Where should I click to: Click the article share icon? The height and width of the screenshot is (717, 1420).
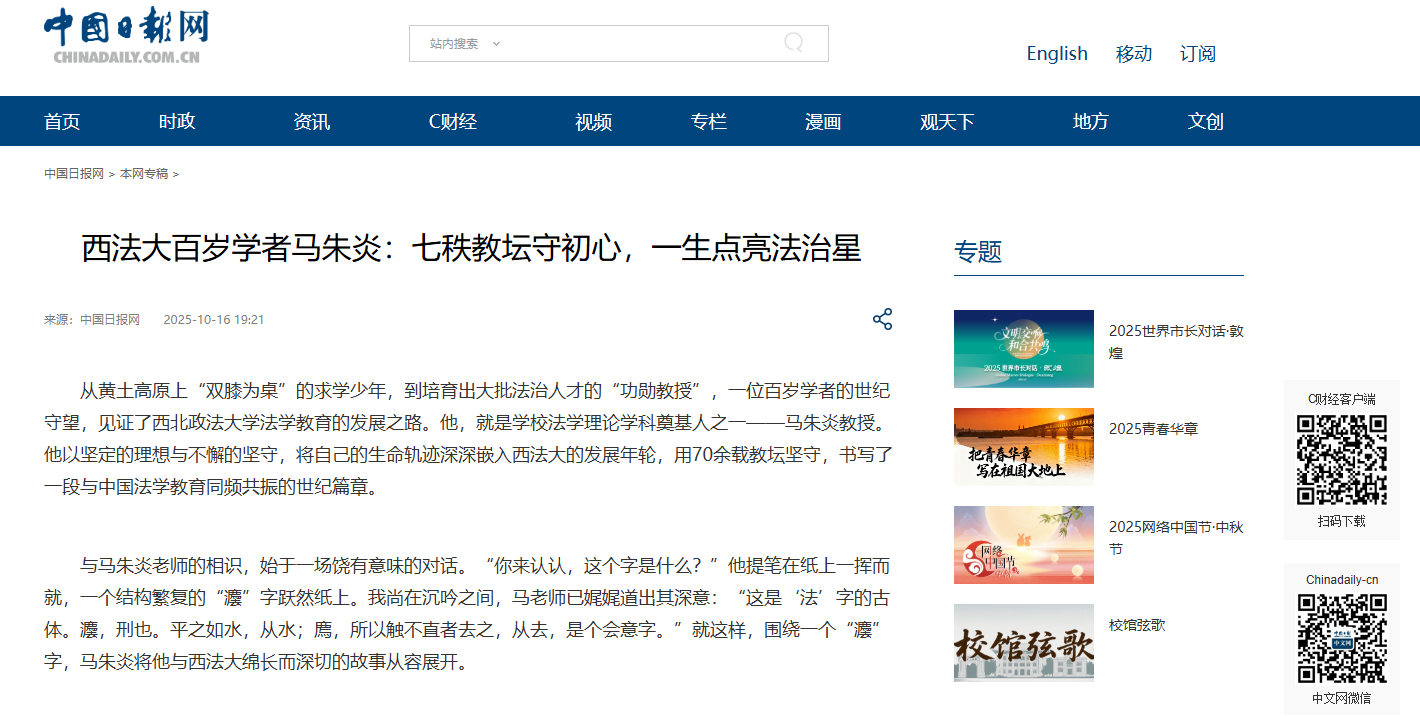(882, 319)
